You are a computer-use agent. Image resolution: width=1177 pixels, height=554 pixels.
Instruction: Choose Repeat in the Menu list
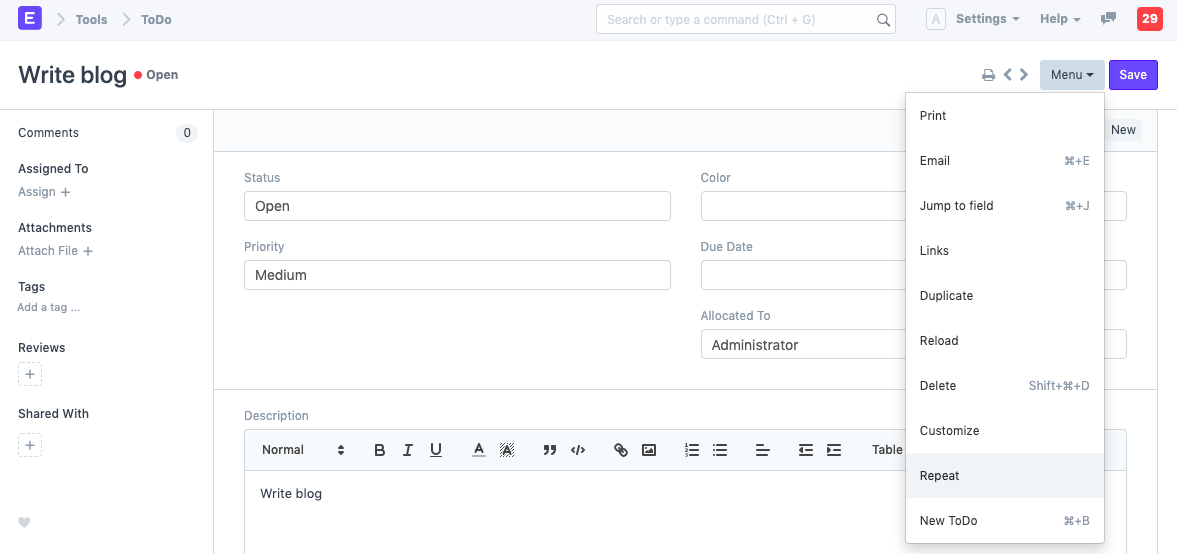pyautogui.click(x=939, y=476)
